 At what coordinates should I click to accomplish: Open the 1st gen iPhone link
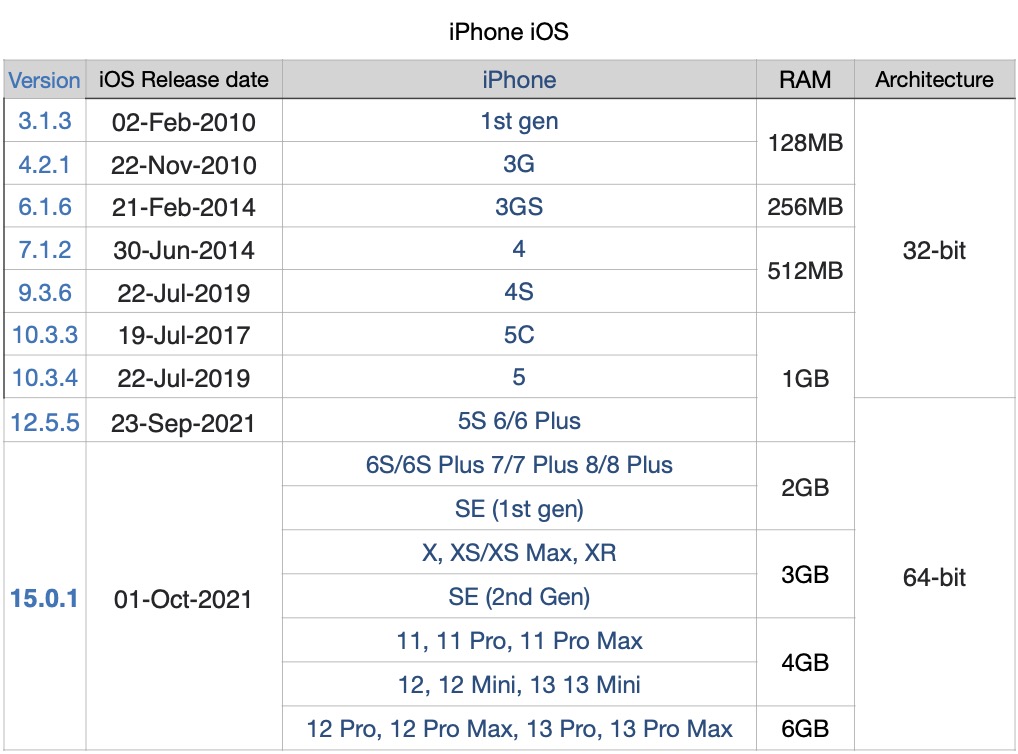pyautogui.click(x=519, y=121)
